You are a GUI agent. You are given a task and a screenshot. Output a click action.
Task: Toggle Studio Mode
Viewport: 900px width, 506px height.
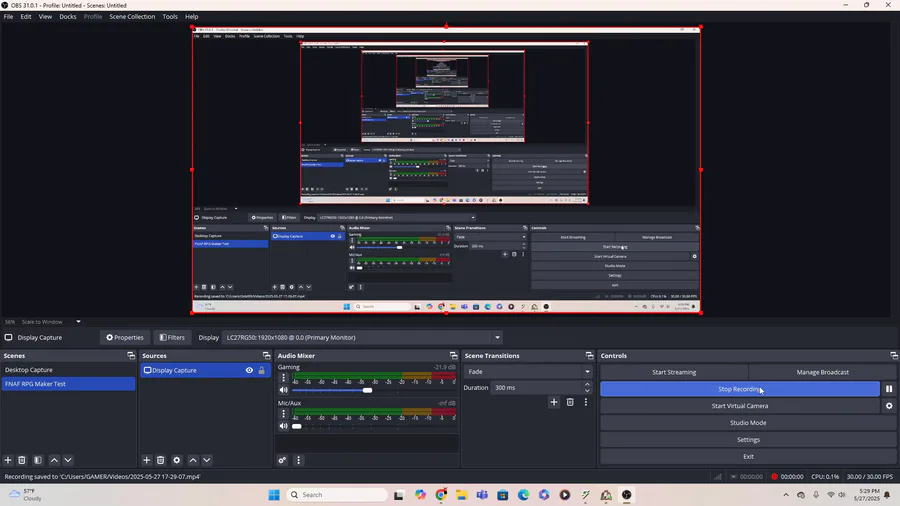tap(748, 423)
